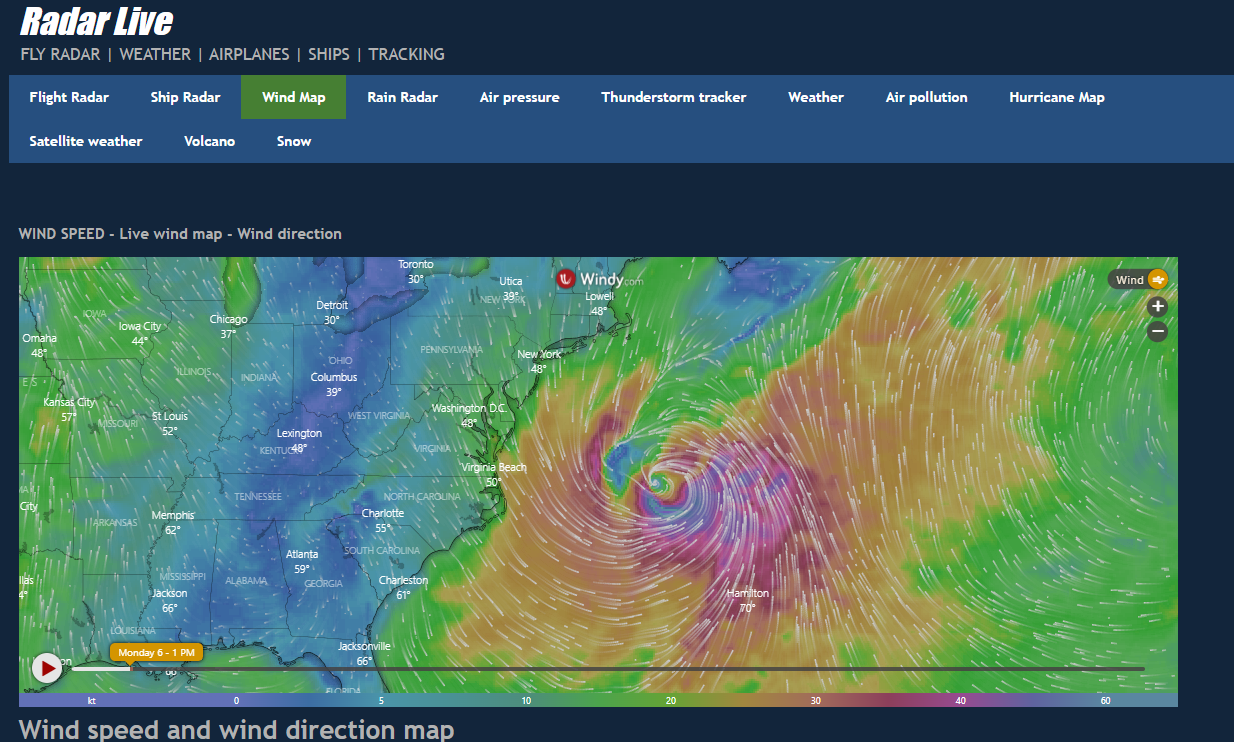
Task: Zoom out with the map minus icon
Action: pos(1157,331)
